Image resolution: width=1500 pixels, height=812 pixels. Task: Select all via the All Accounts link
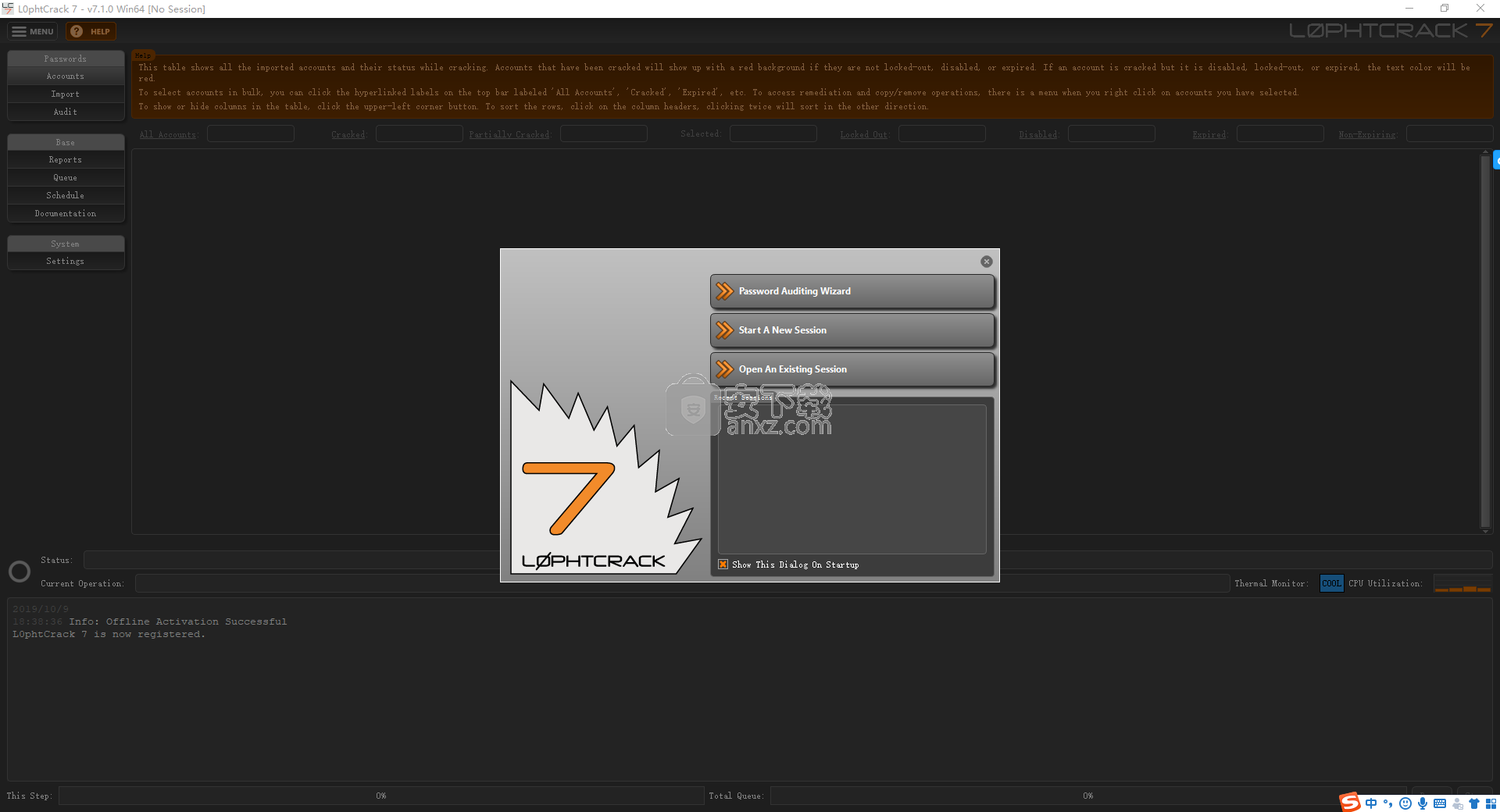point(168,135)
